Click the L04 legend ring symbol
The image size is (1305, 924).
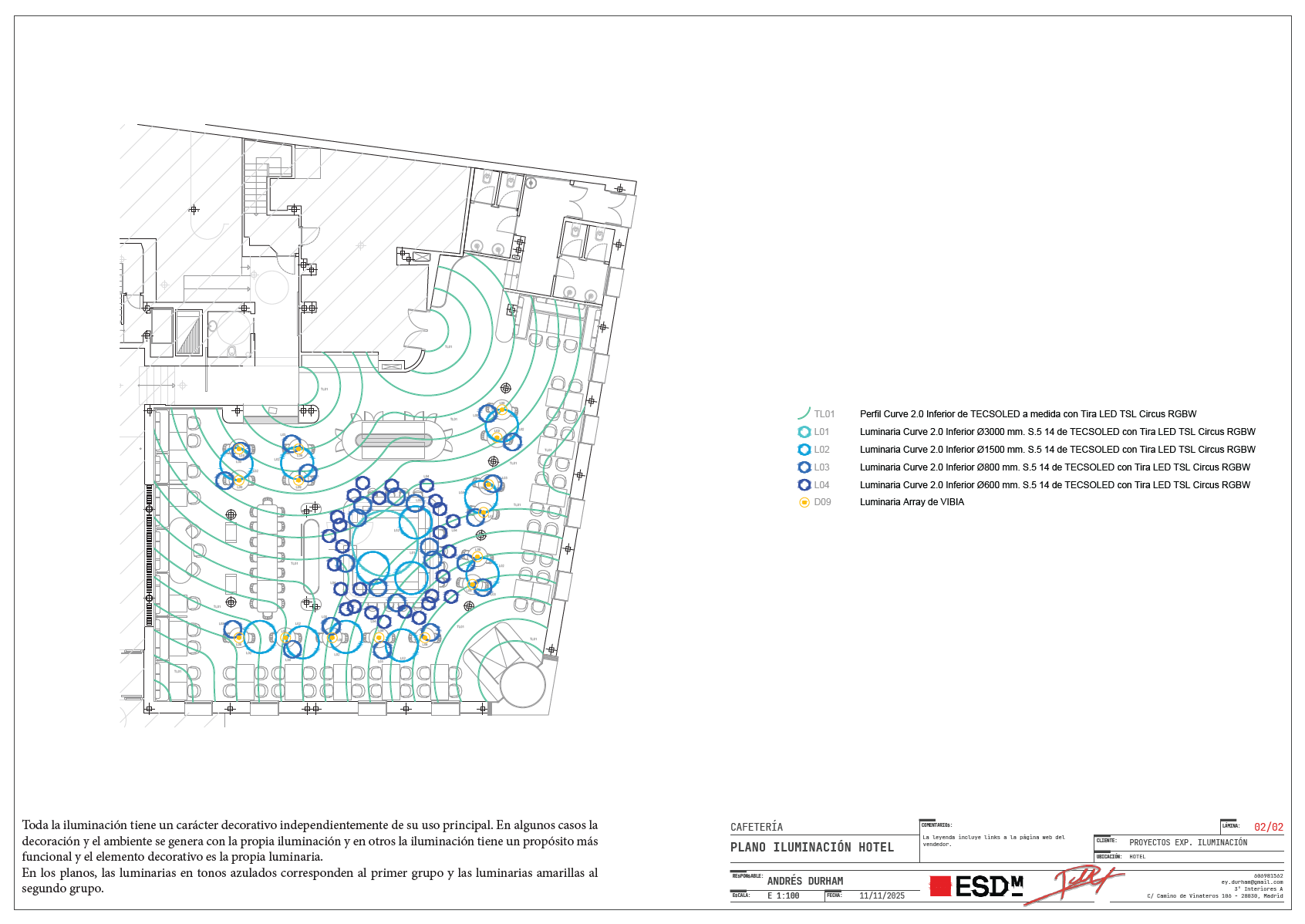pos(804,485)
